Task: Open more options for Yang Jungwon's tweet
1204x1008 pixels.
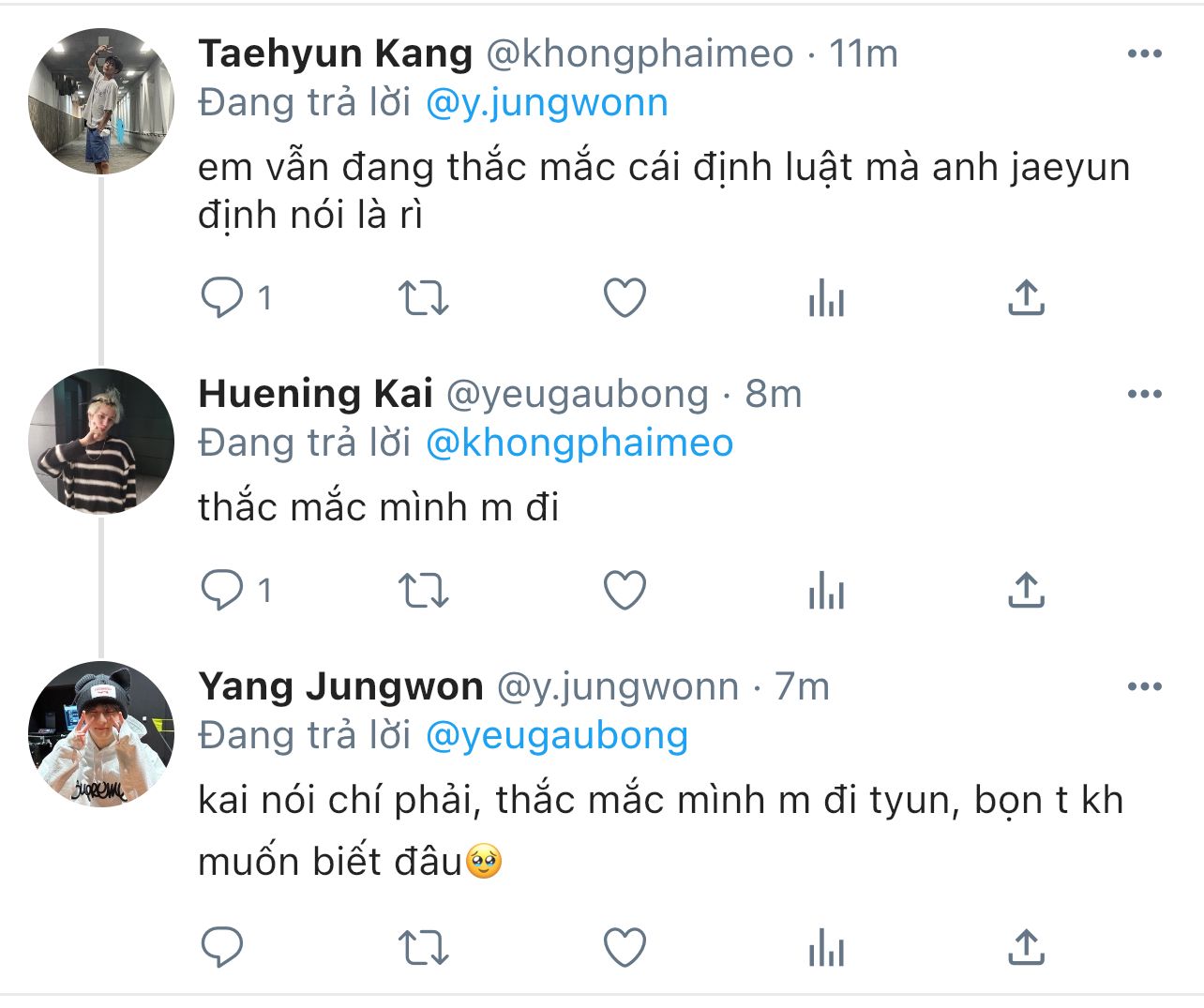Action: [1144, 687]
